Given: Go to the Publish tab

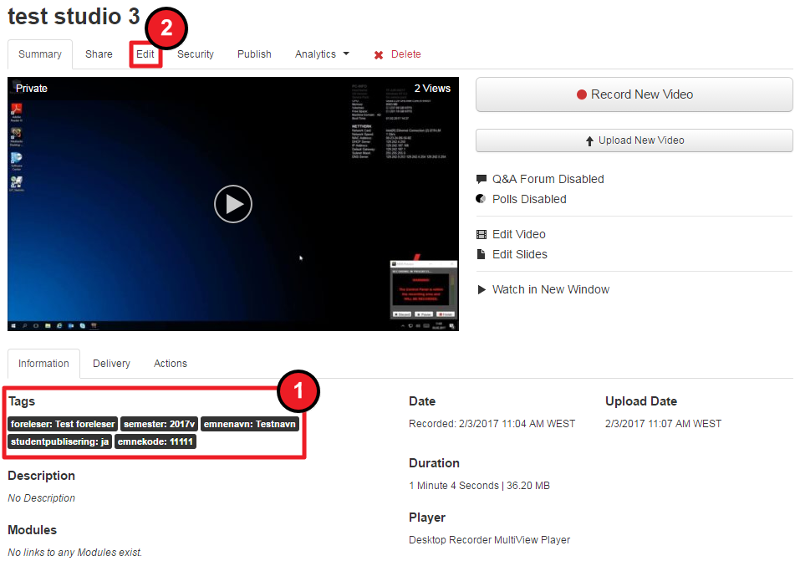Looking at the screenshot, I should pos(254,54).
